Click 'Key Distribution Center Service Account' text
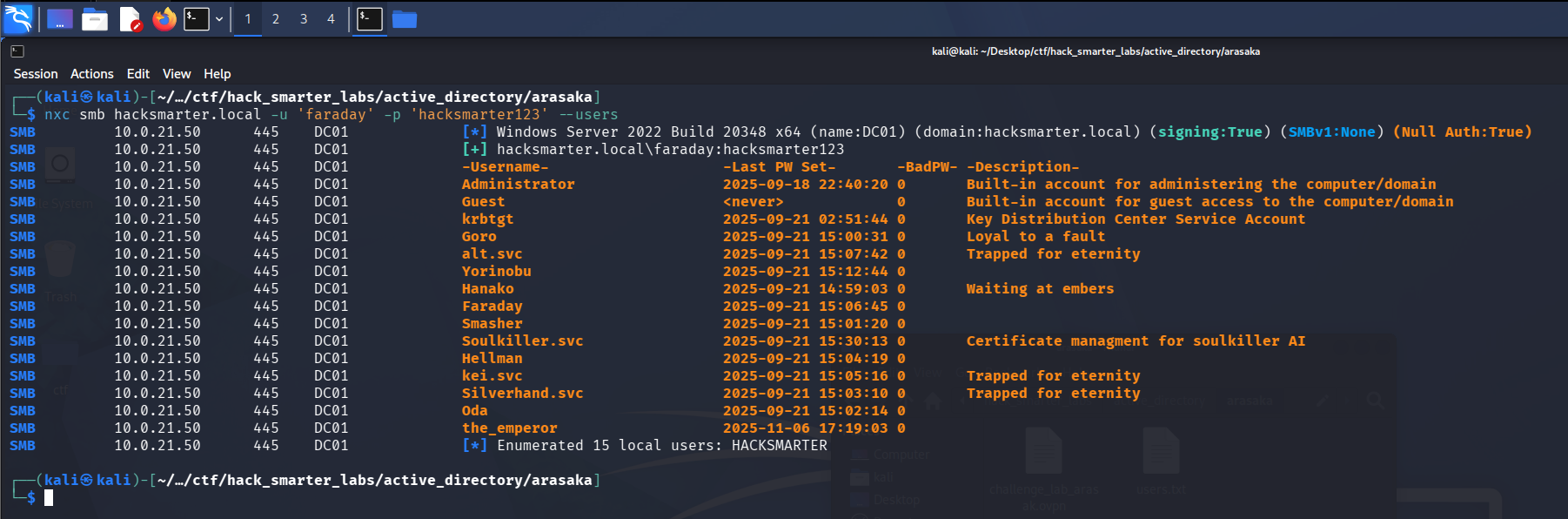Viewport: 1568px width, 519px height. (1136, 219)
